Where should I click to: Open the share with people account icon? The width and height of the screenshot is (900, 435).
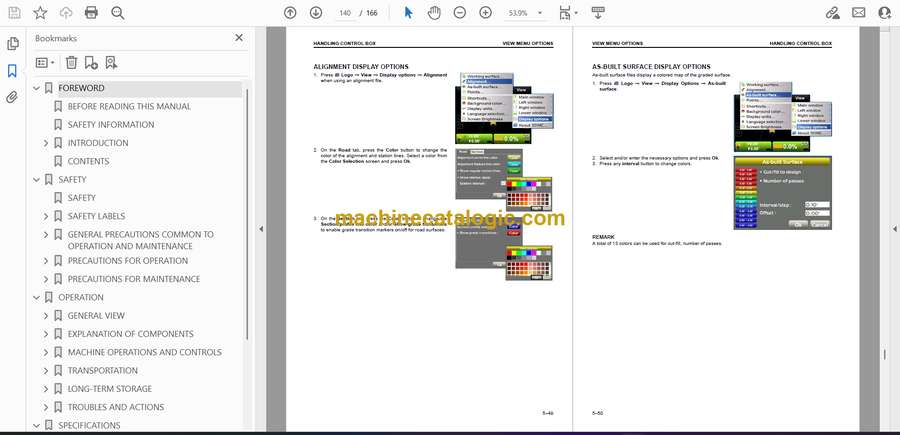[885, 13]
